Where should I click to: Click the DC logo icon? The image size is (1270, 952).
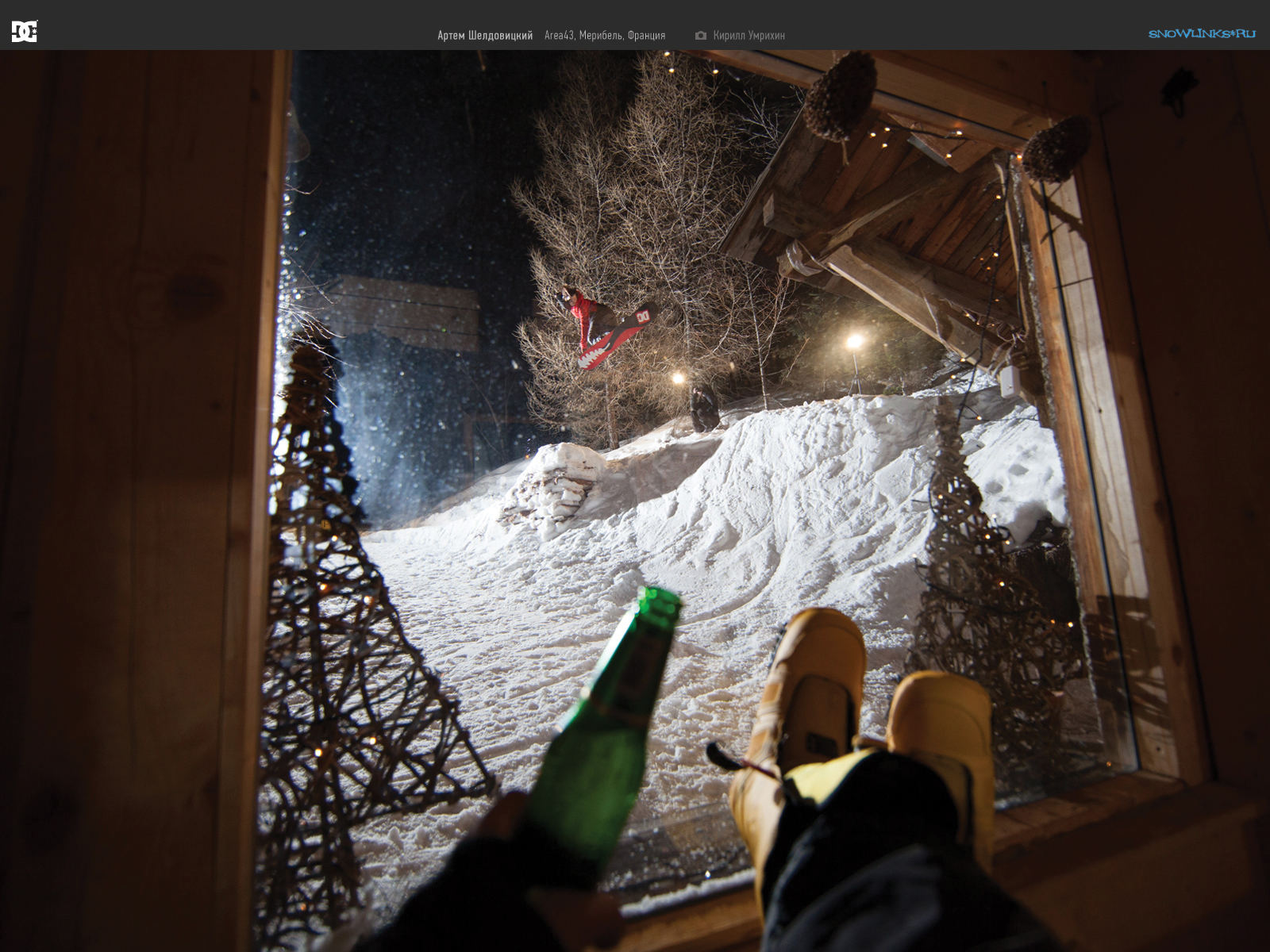(x=25, y=32)
